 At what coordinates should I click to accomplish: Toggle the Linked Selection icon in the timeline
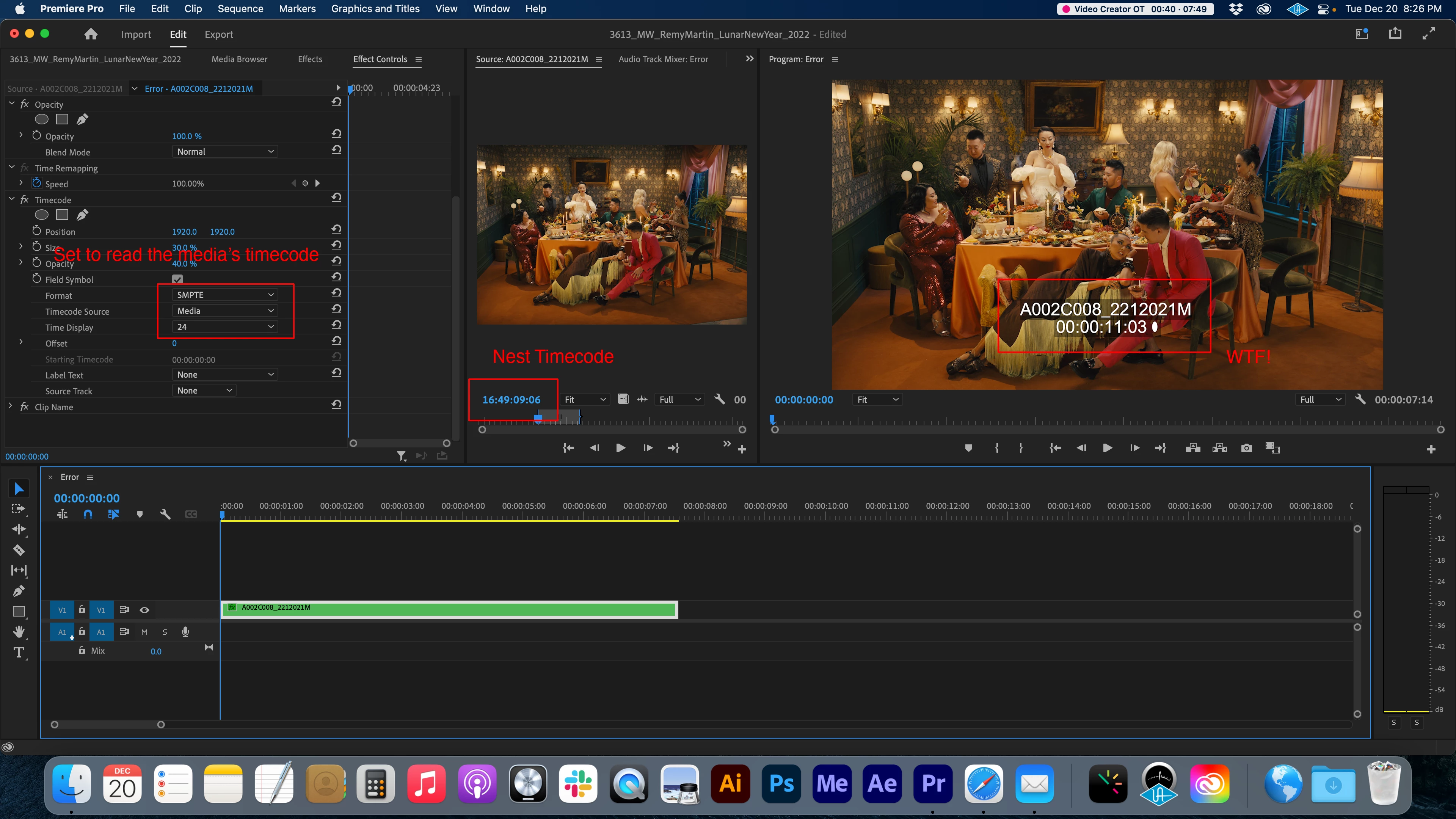[x=114, y=515]
